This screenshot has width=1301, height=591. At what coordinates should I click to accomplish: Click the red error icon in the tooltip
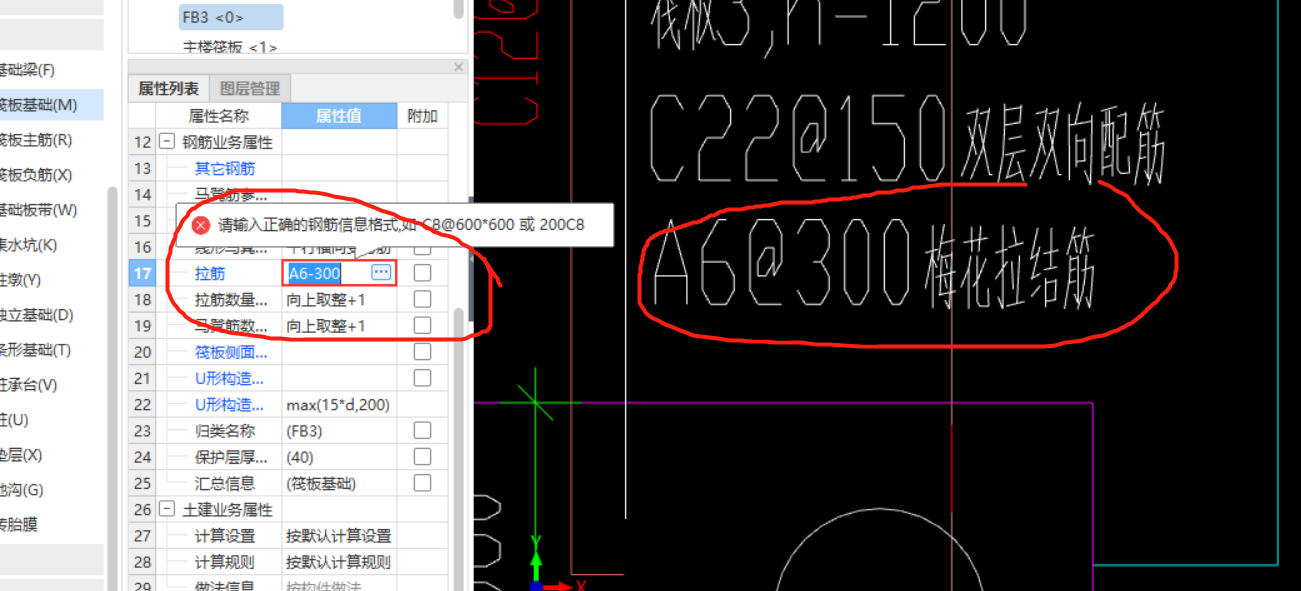tap(201, 225)
